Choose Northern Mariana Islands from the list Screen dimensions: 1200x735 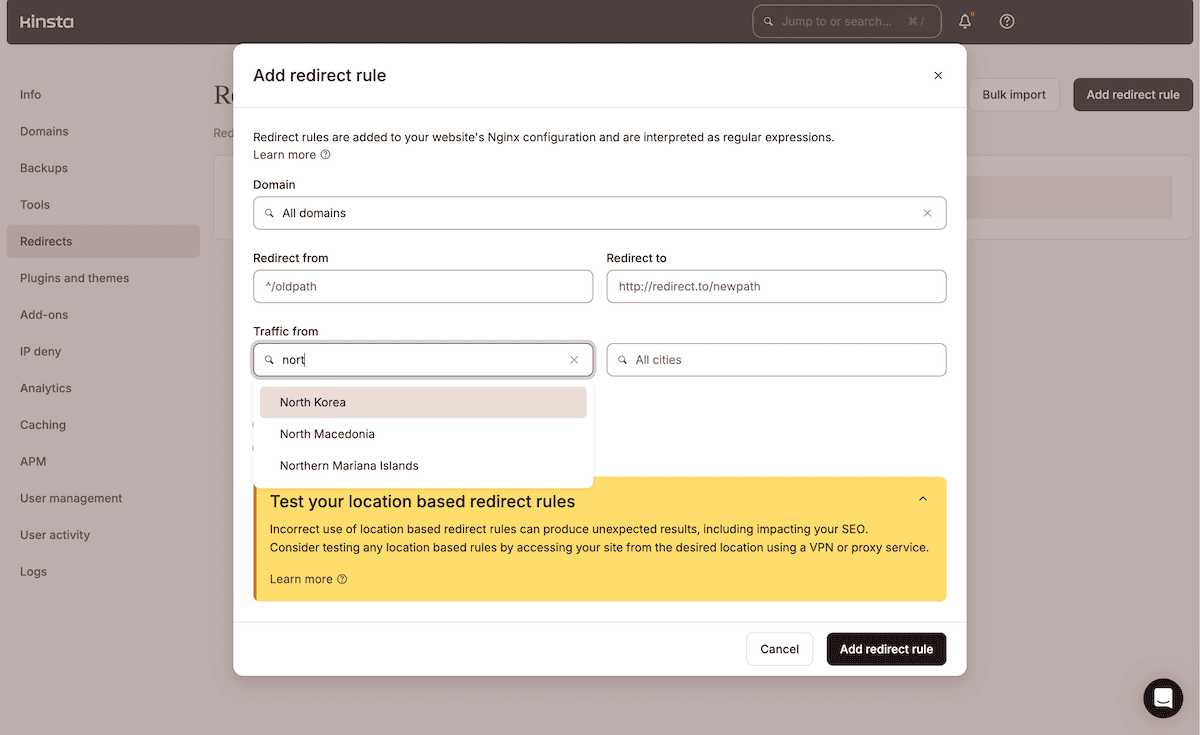349,465
